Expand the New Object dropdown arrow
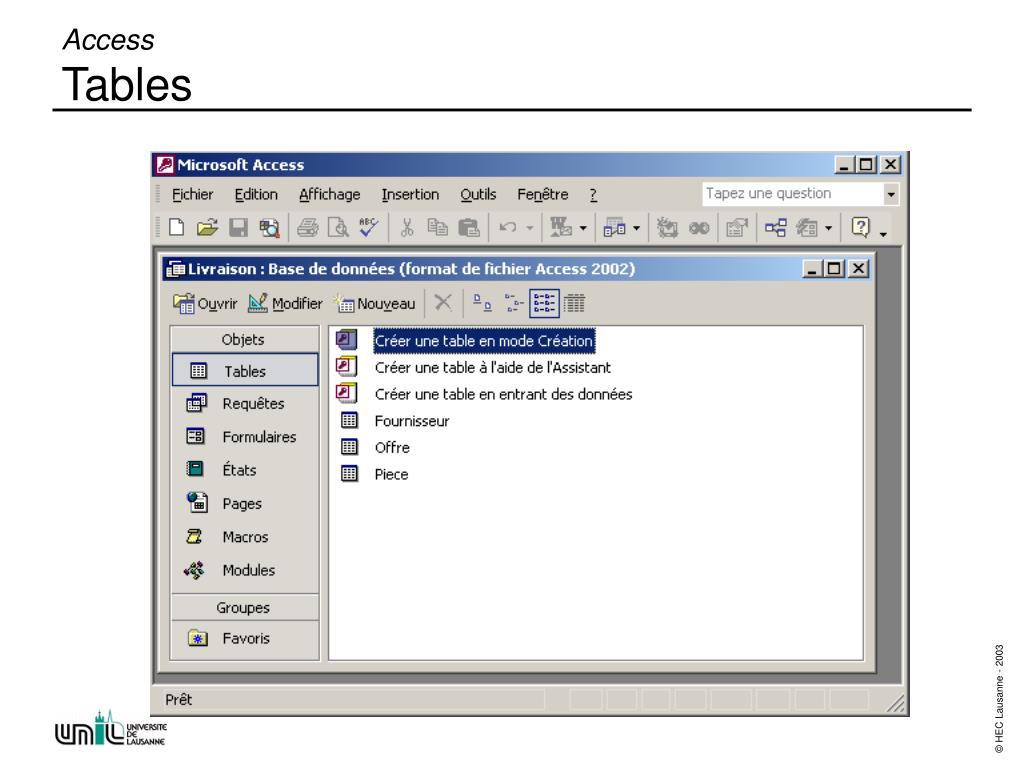The width and height of the screenshot is (1024, 768). 829,228
